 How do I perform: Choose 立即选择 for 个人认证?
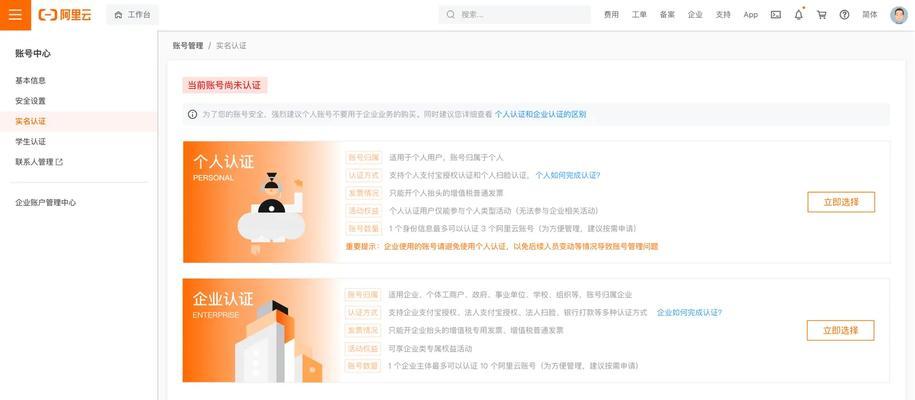pyautogui.click(x=841, y=202)
